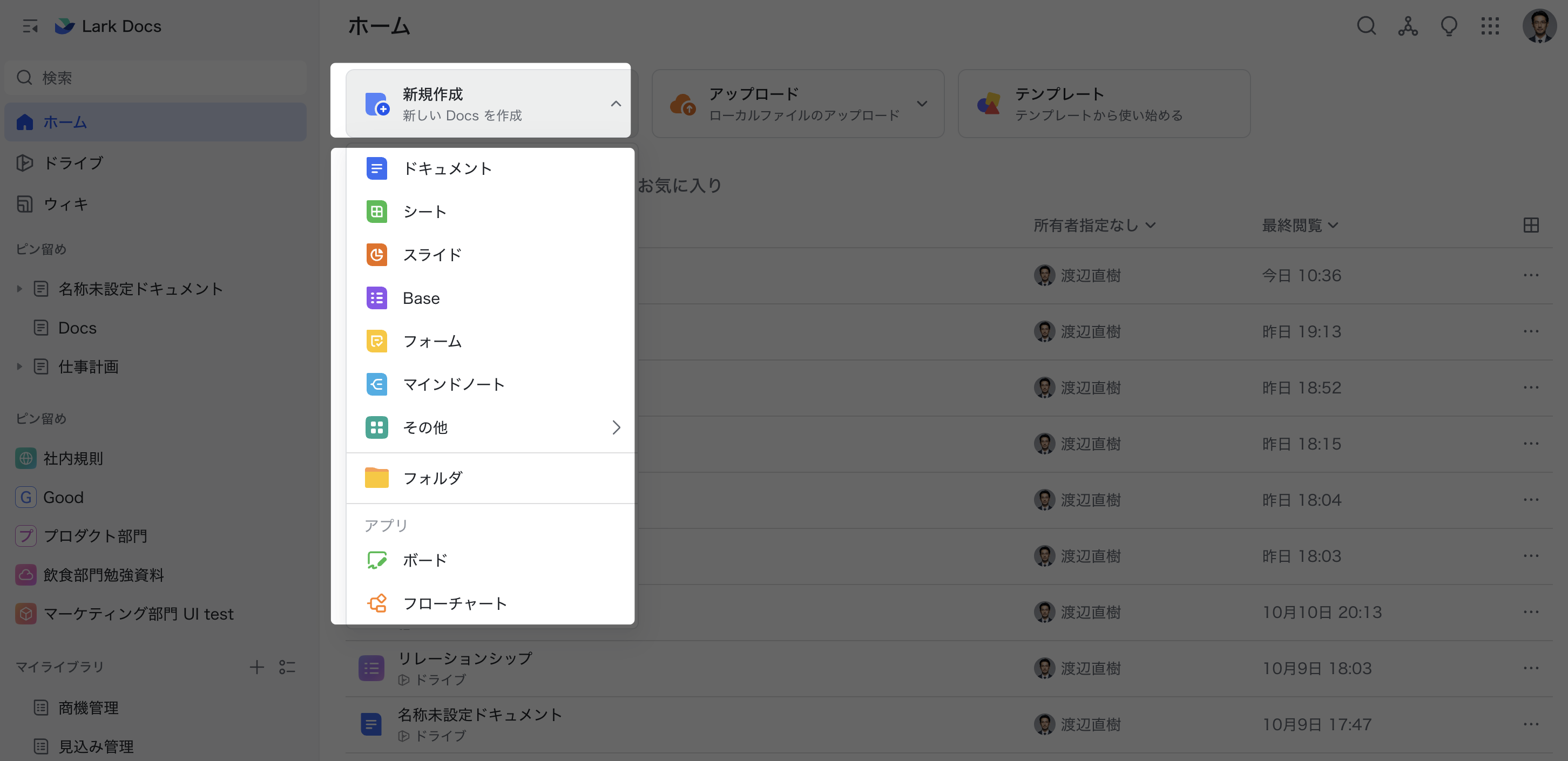Image resolution: width=1568 pixels, height=761 pixels.
Task: Select マインドノート from the menu
Action: point(454,384)
